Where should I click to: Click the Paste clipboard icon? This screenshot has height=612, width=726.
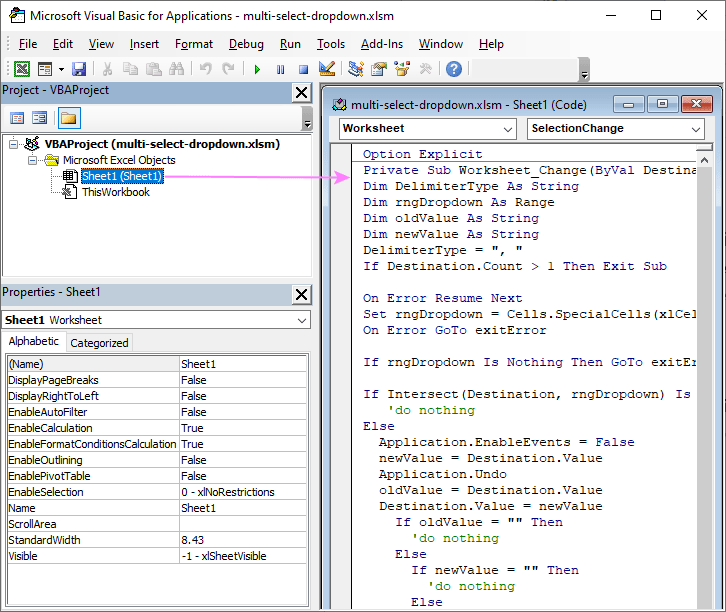click(x=154, y=69)
